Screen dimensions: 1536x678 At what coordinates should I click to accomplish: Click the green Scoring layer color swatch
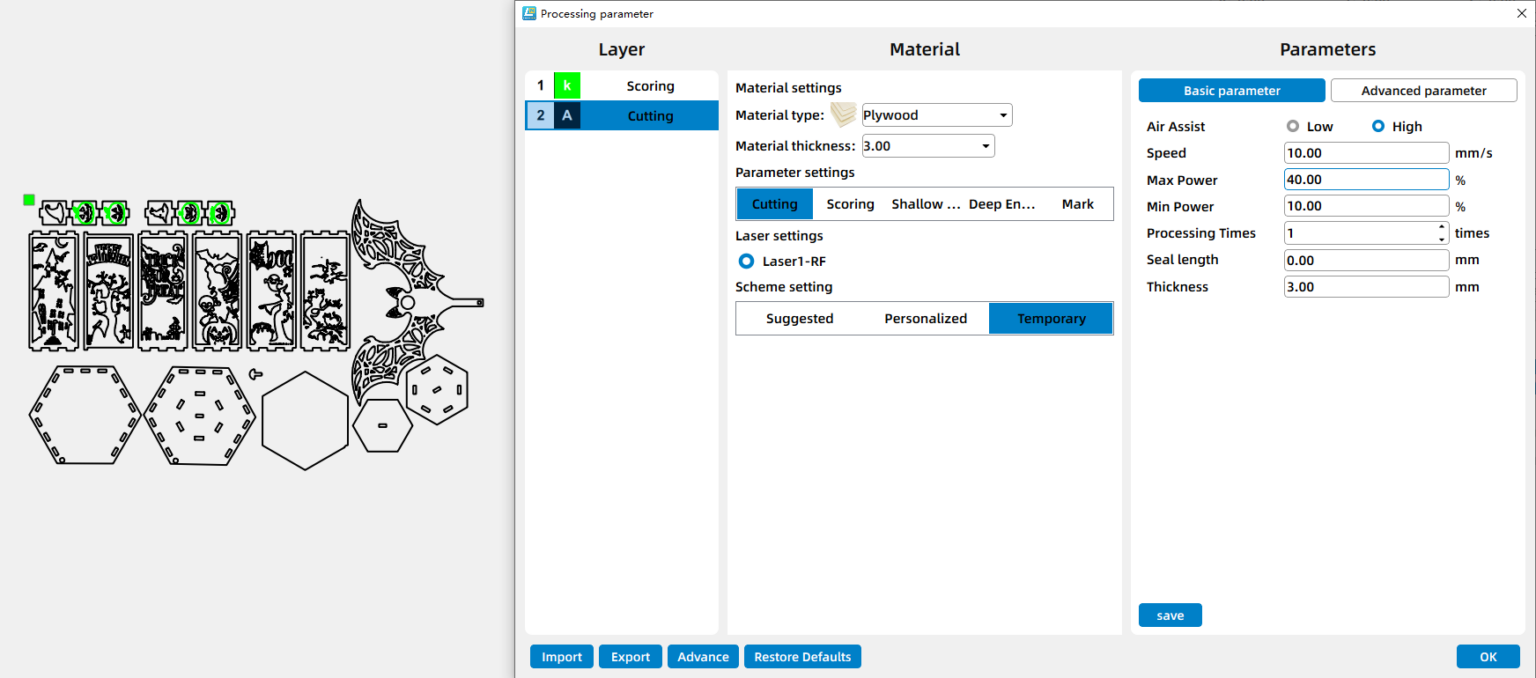point(567,86)
